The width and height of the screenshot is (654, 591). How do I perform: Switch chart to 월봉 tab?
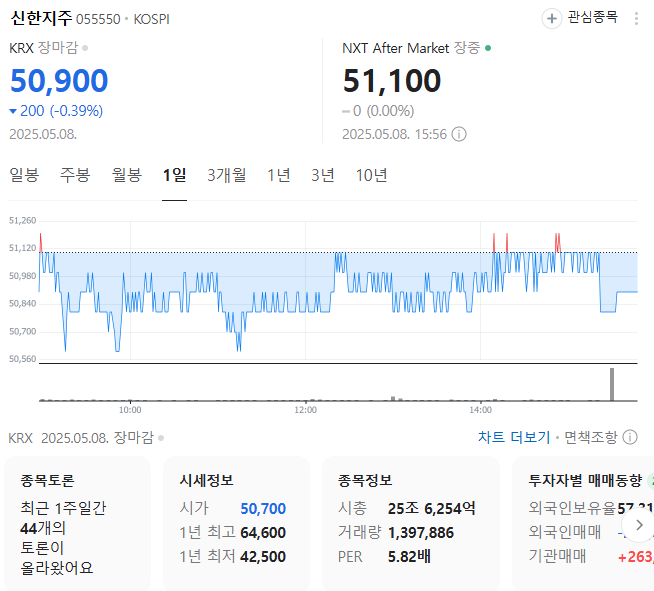click(x=127, y=175)
